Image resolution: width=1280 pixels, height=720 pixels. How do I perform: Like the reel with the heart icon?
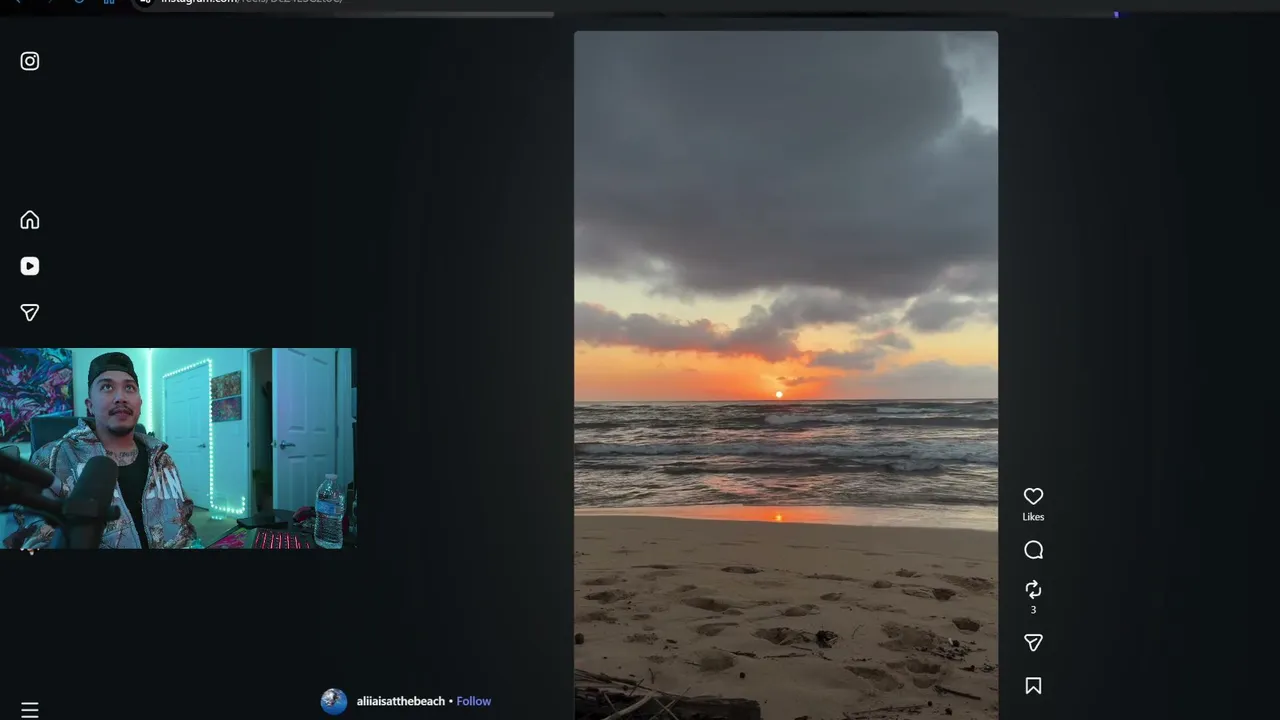1033,497
